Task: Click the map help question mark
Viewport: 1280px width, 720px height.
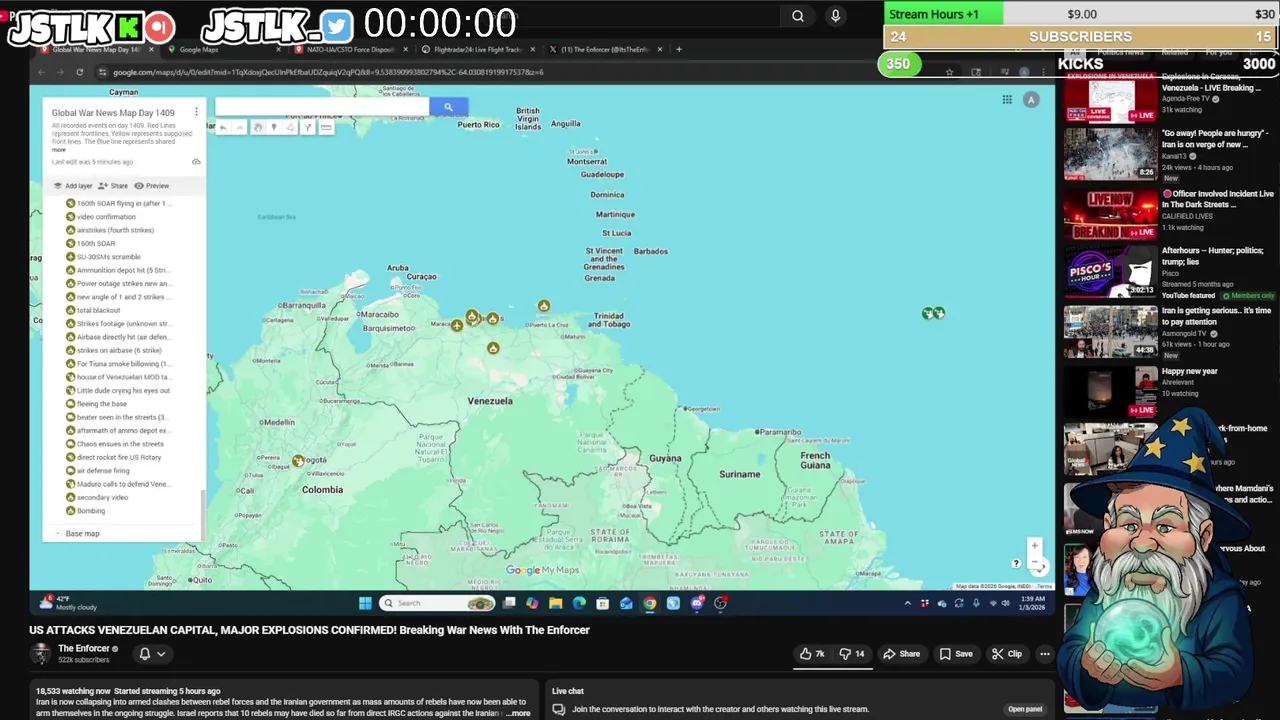Action: tap(1016, 563)
